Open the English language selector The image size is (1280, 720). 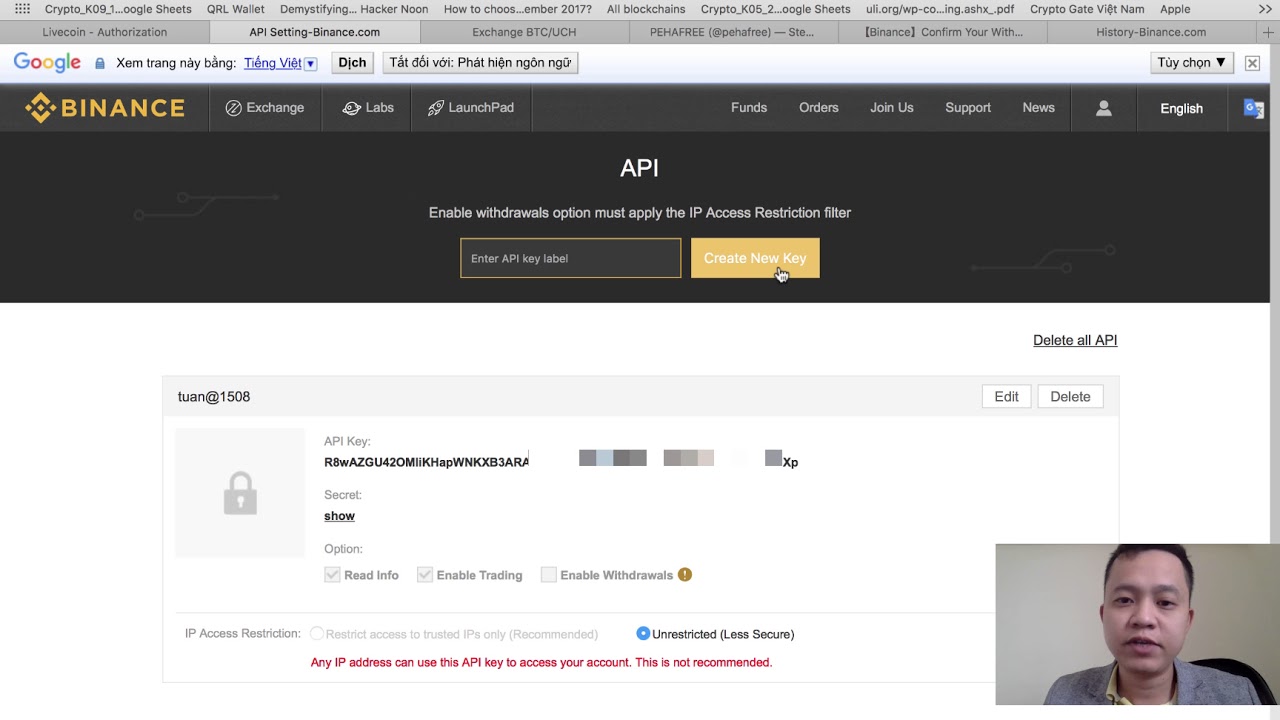1181,108
